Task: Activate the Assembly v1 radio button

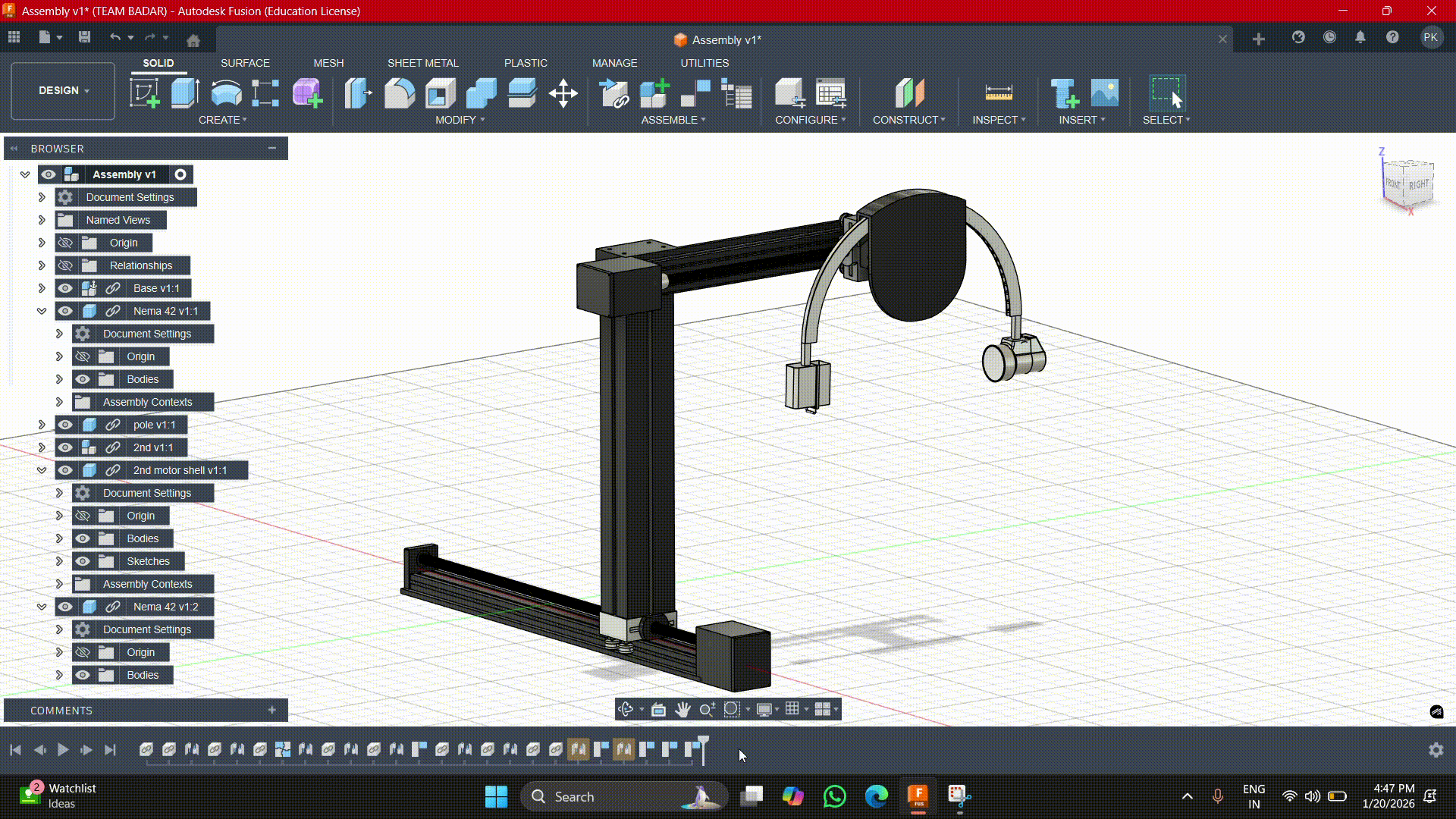Action: tap(180, 174)
